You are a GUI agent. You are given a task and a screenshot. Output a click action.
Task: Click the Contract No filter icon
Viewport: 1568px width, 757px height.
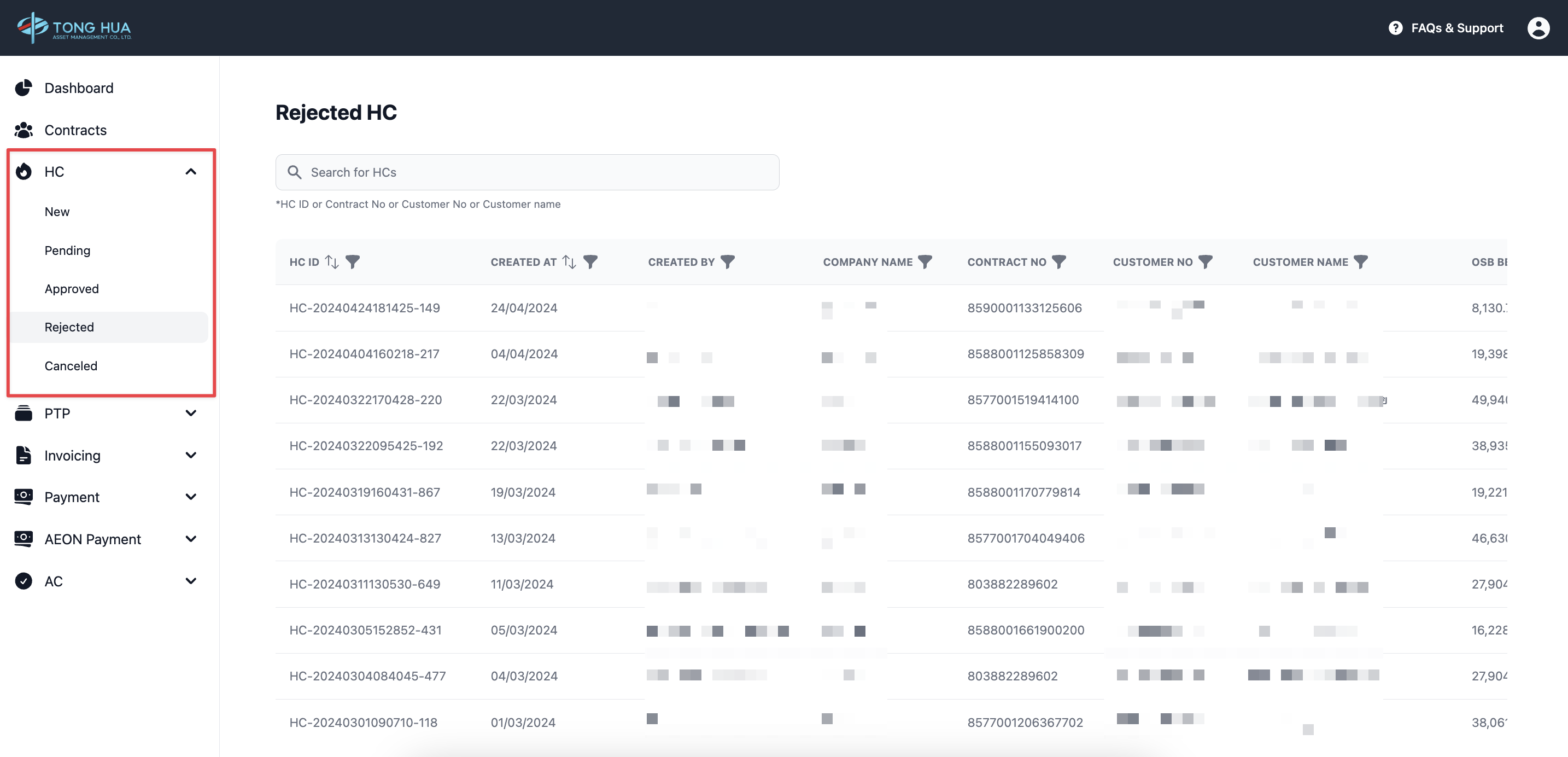coord(1059,262)
